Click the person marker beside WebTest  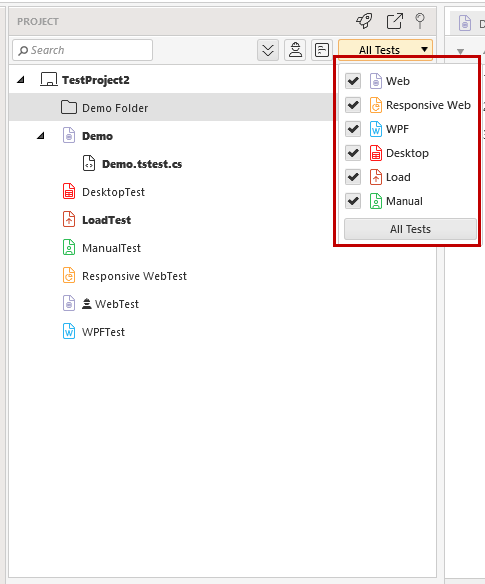86,304
